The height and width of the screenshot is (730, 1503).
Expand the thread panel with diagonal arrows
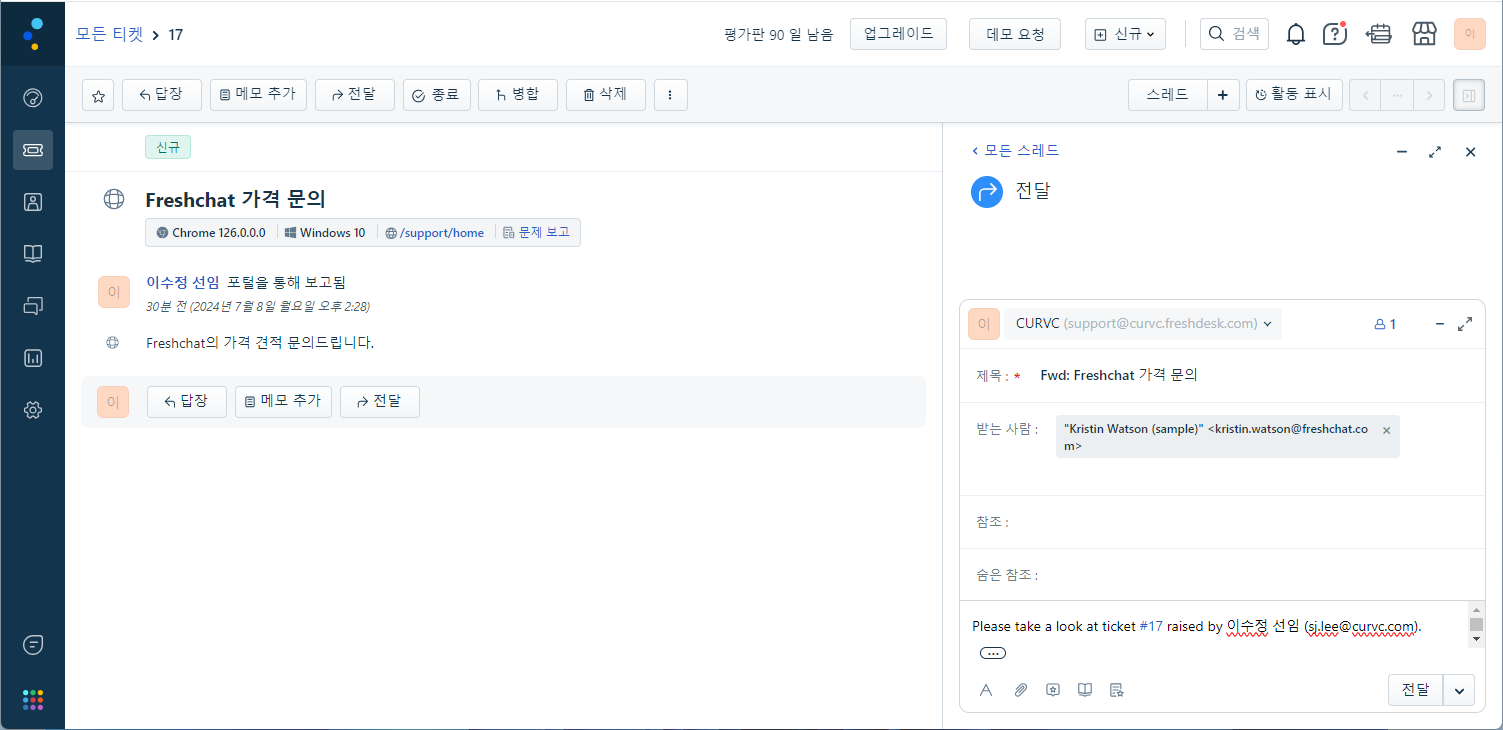pos(1435,152)
